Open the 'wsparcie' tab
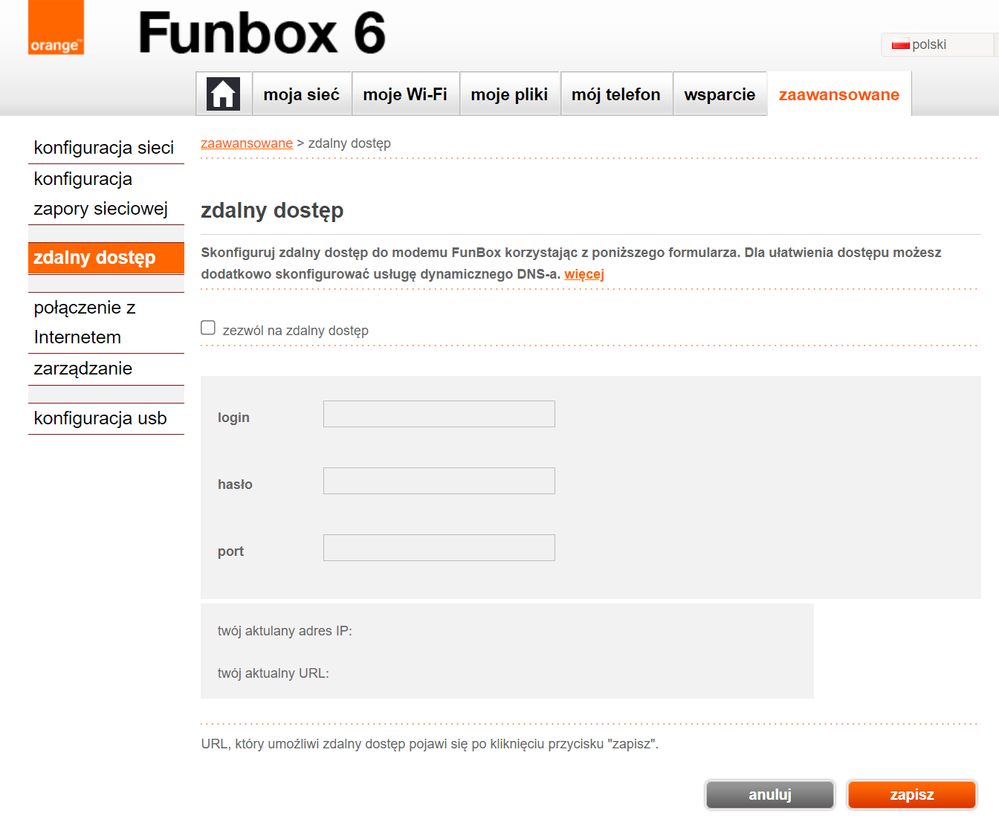The image size is (999, 836). [x=719, y=95]
